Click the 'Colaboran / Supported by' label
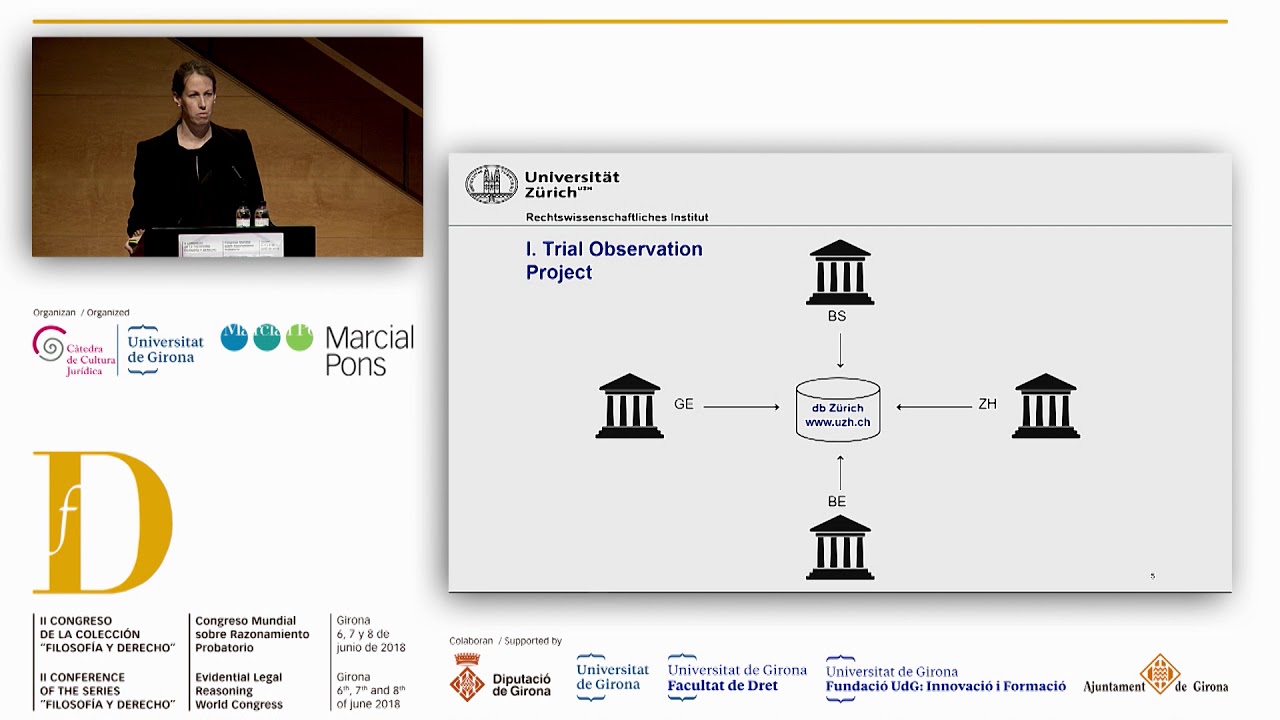Viewport: 1280px width, 720px height. (505, 641)
